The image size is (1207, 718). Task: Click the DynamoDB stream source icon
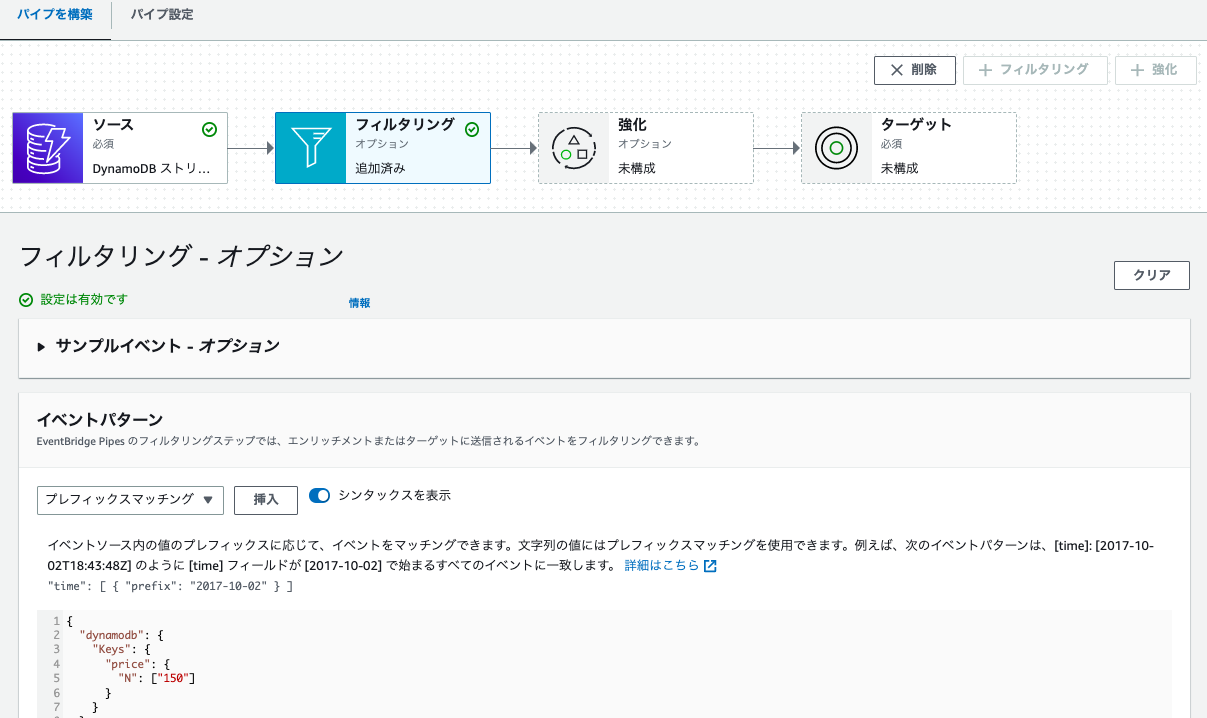pyautogui.click(x=48, y=148)
